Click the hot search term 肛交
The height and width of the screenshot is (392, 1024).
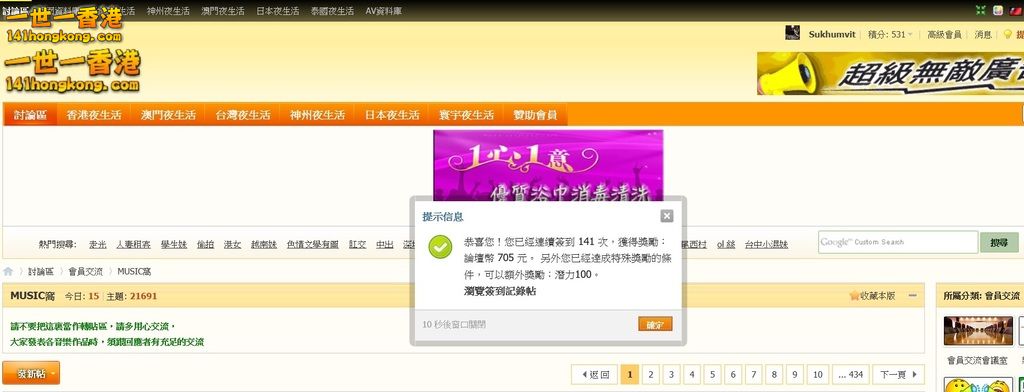(x=357, y=244)
